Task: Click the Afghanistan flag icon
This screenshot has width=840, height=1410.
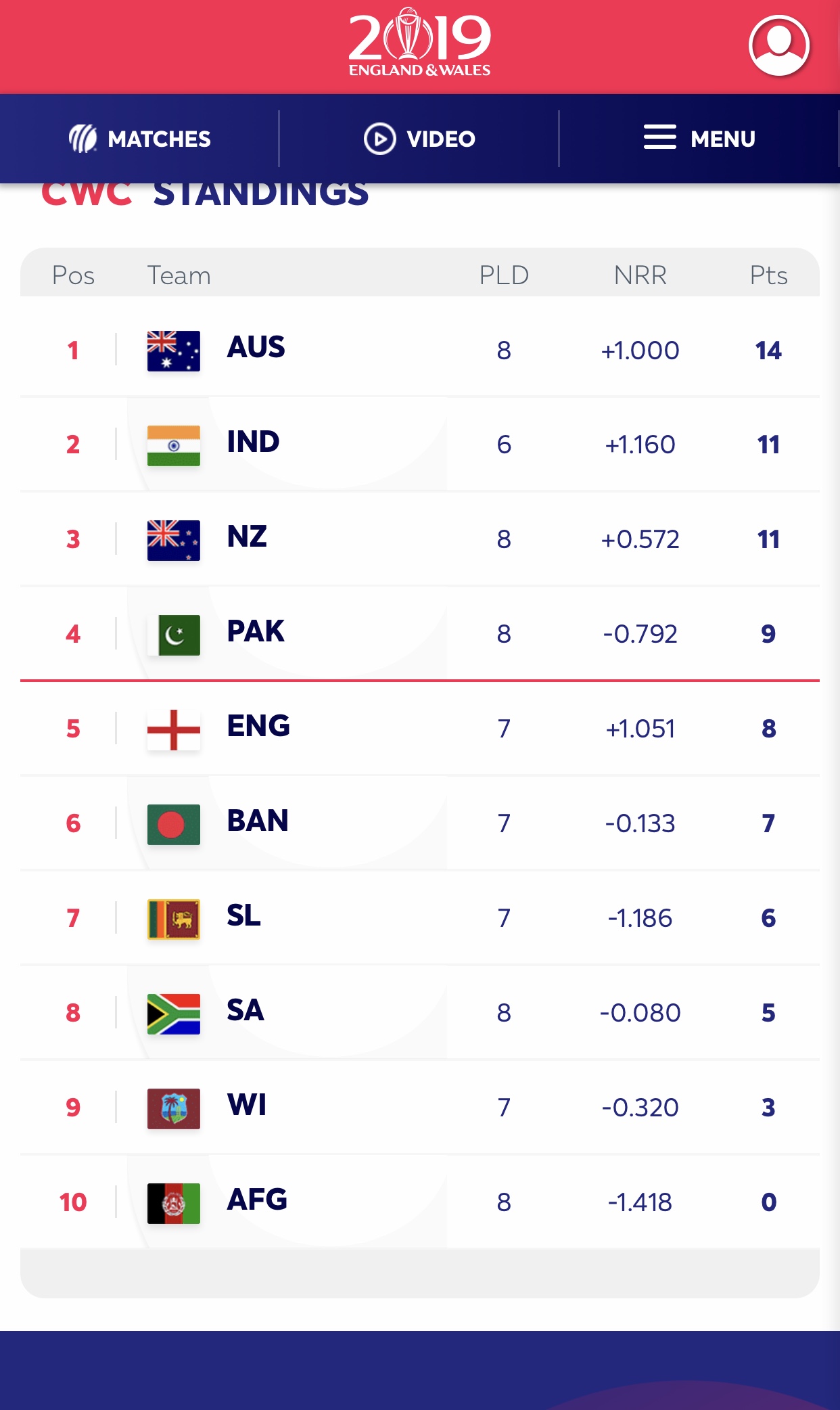Action: (x=174, y=1203)
